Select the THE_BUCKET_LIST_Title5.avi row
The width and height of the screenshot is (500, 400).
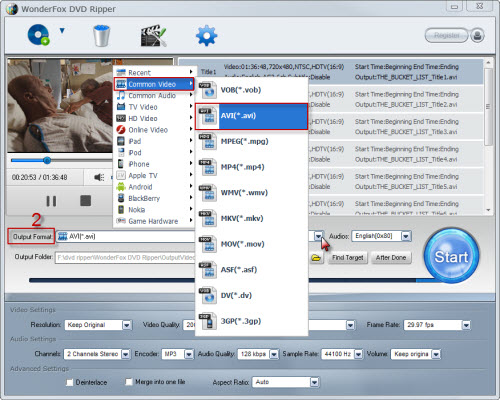point(395,181)
